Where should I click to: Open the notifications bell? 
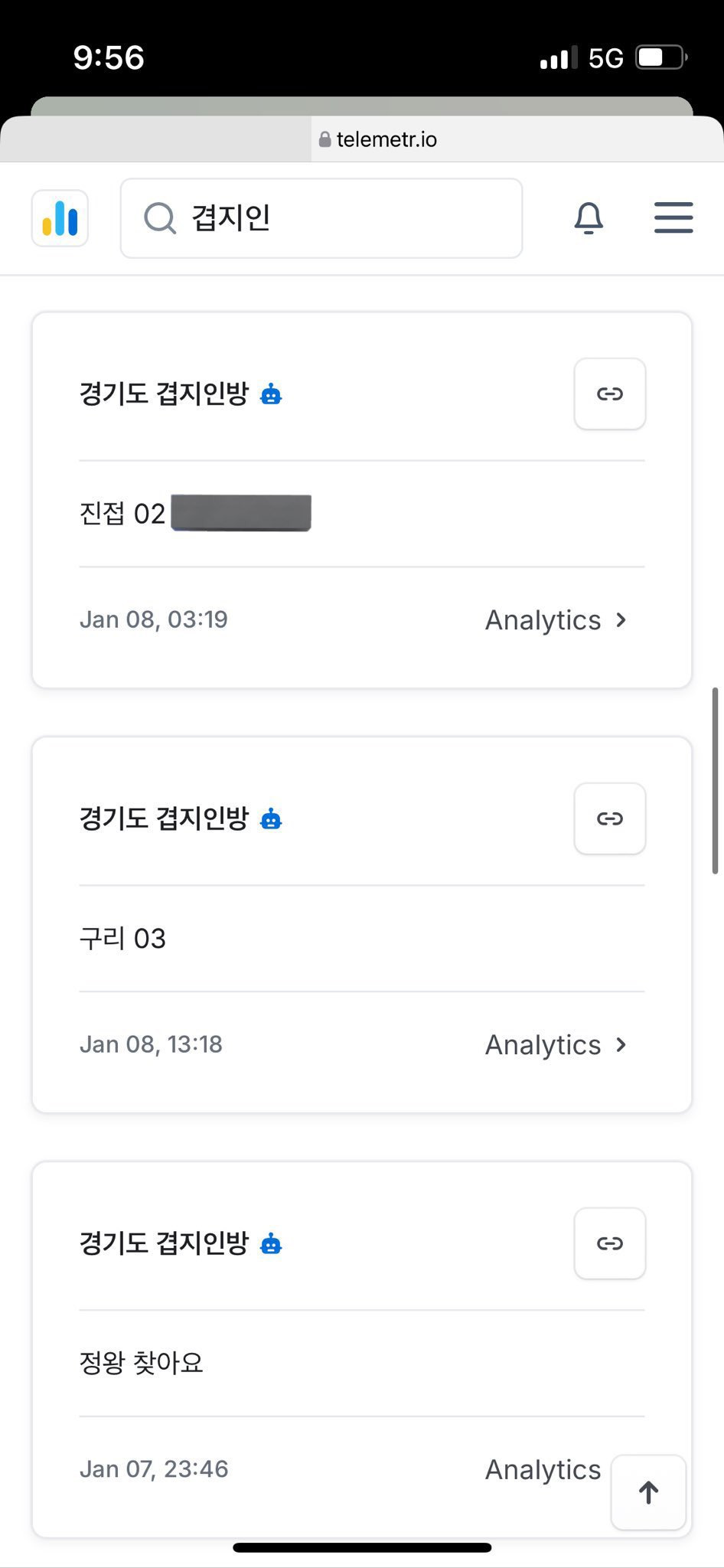coord(589,218)
